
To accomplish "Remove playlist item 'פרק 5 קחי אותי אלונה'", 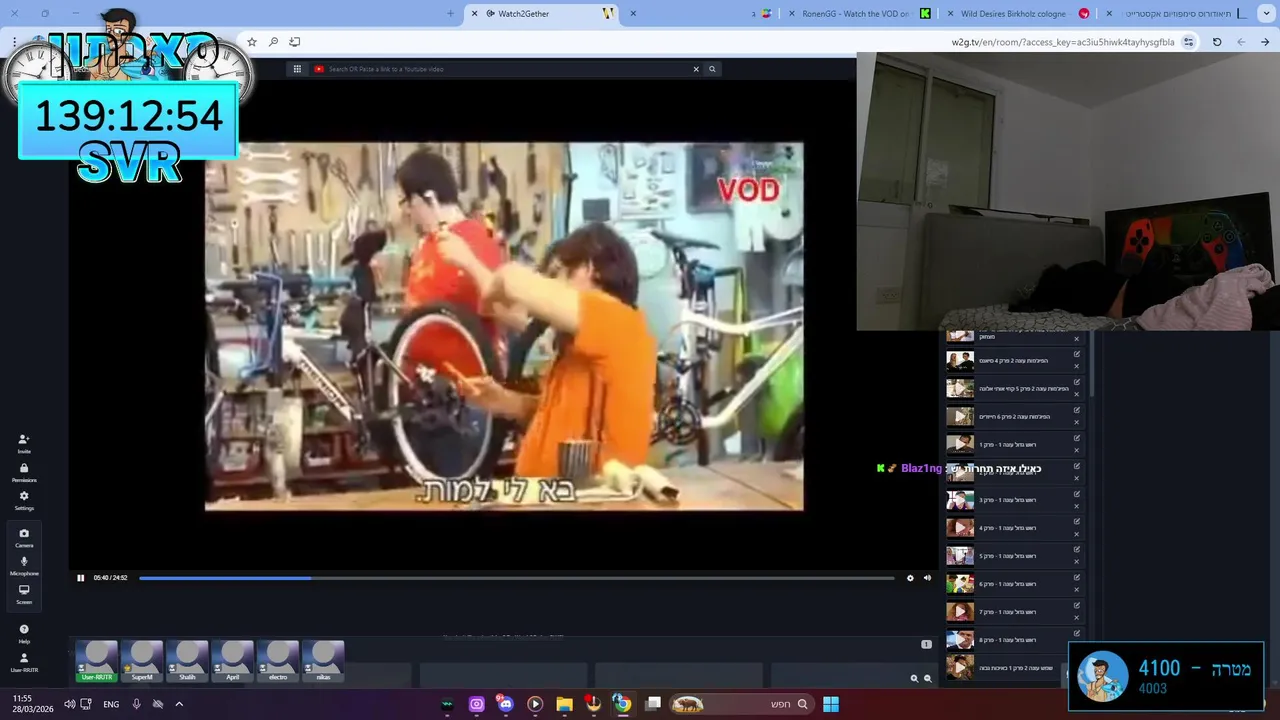I will (1077, 394).
